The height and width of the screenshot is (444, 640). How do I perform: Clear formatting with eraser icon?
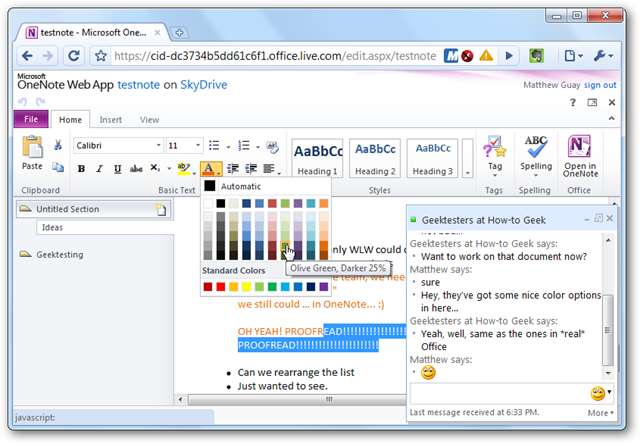point(272,147)
